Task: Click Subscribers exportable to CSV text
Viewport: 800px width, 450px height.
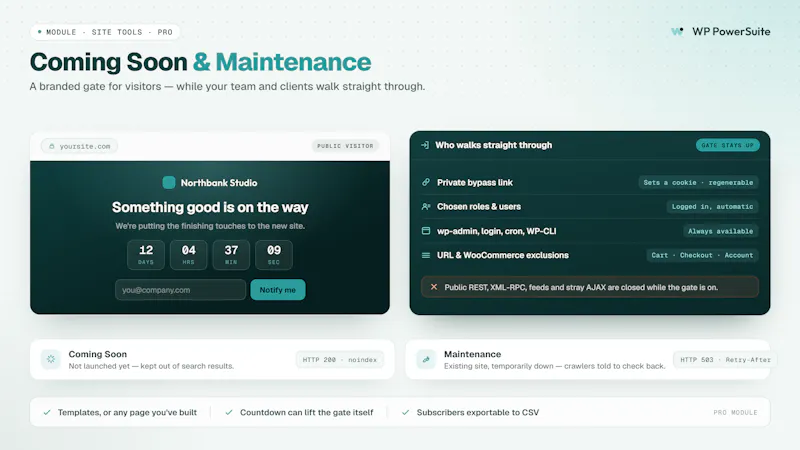Action: coord(478,412)
